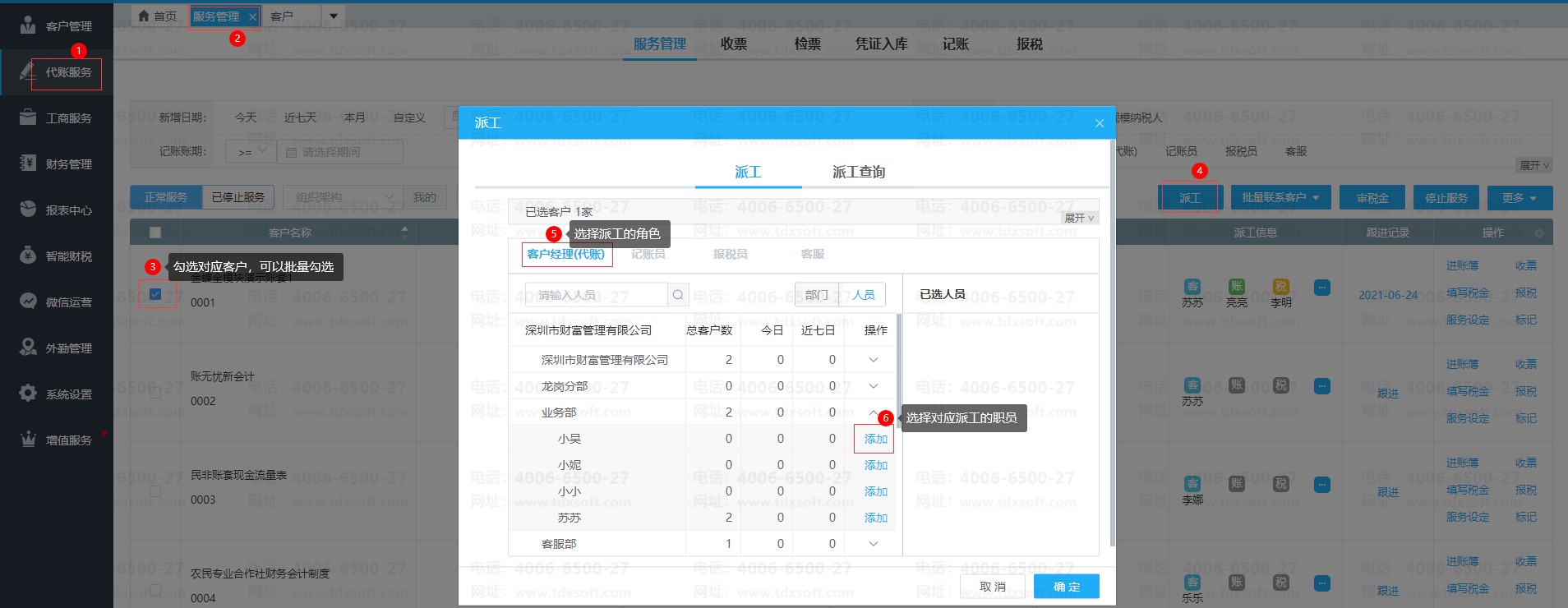
Task: Switch to the 派工查询 tab
Action: tap(858, 172)
